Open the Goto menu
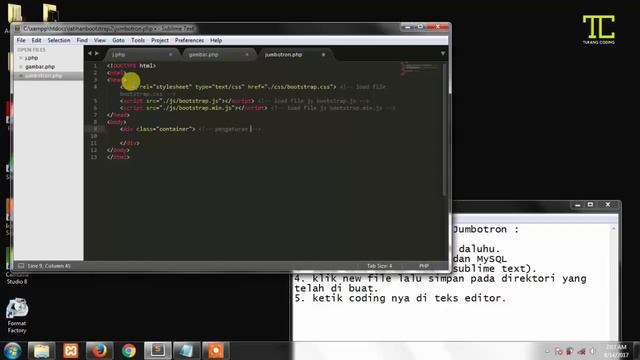640x360 pixels. [x=118, y=40]
